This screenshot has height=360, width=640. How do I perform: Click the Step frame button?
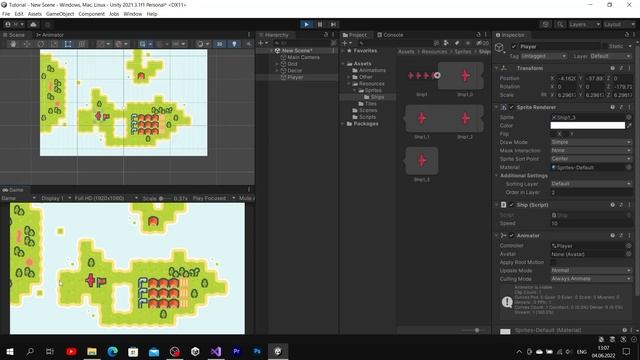click(333, 24)
